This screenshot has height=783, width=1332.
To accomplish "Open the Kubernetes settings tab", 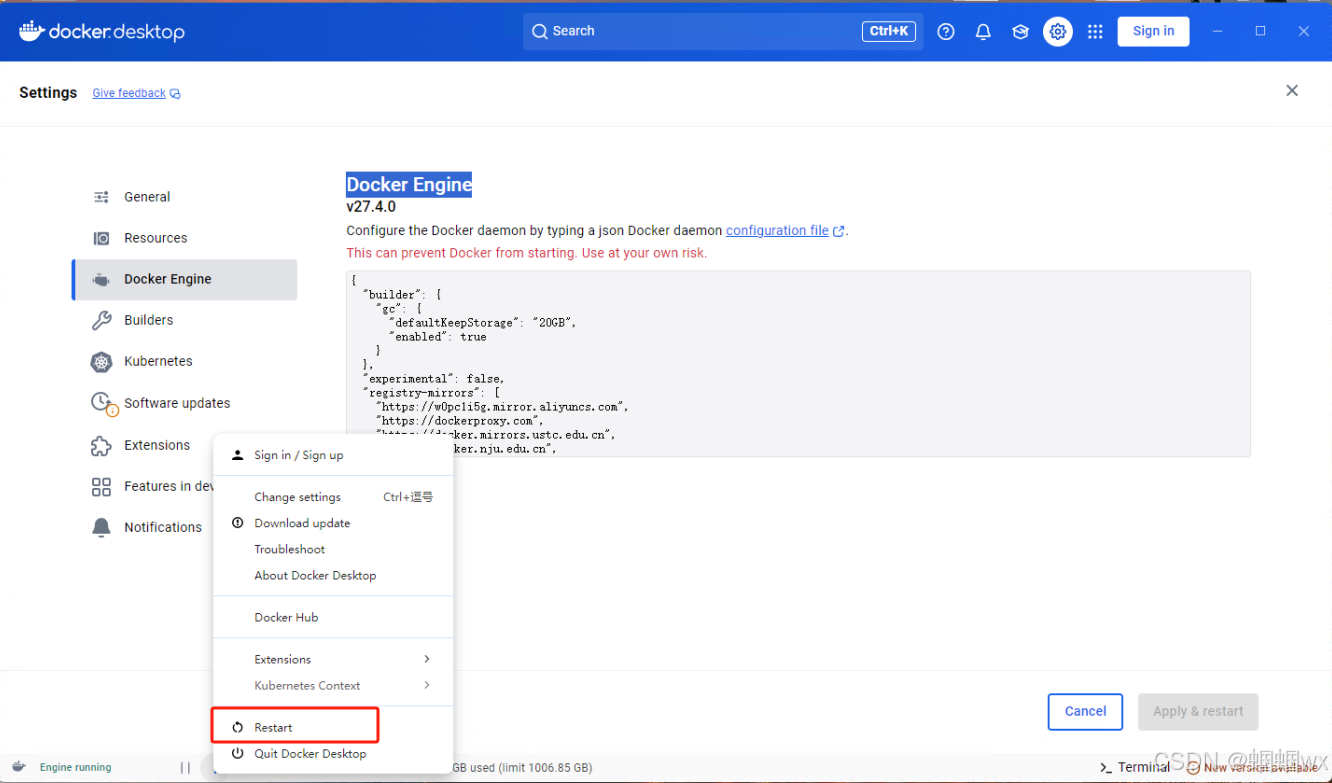I will point(184,362).
